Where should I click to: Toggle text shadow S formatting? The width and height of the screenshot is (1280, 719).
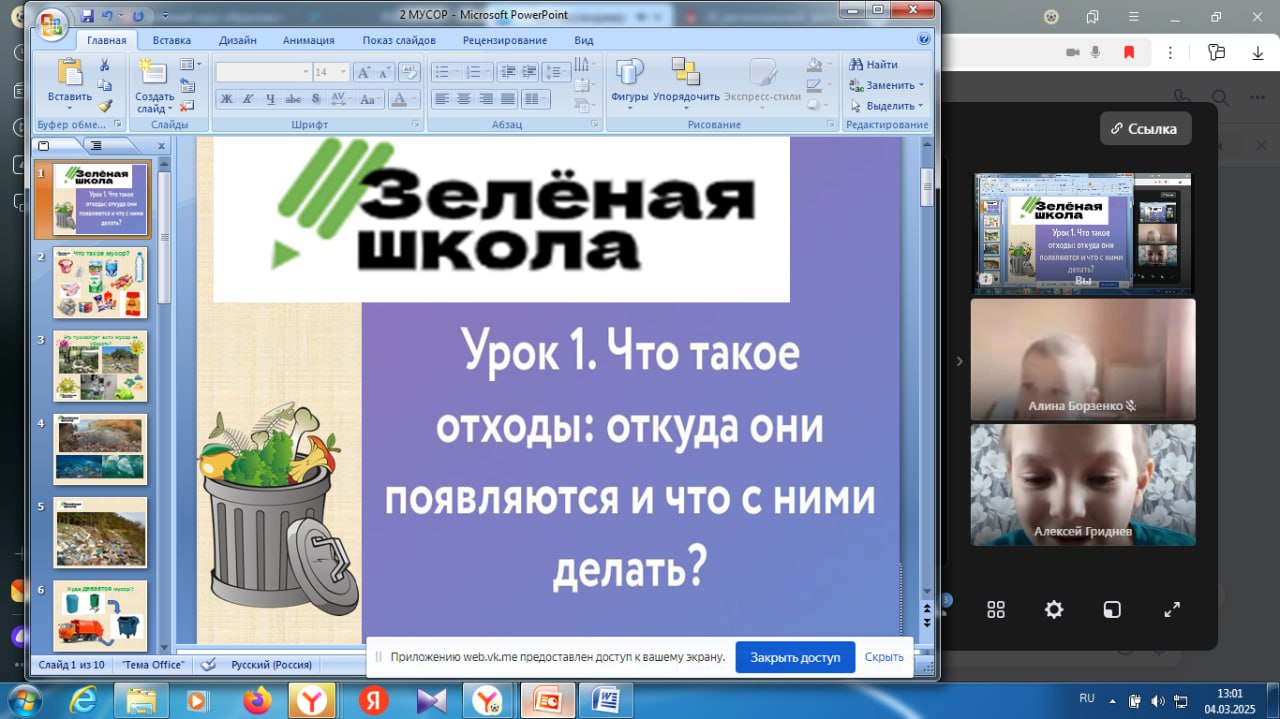click(316, 99)
